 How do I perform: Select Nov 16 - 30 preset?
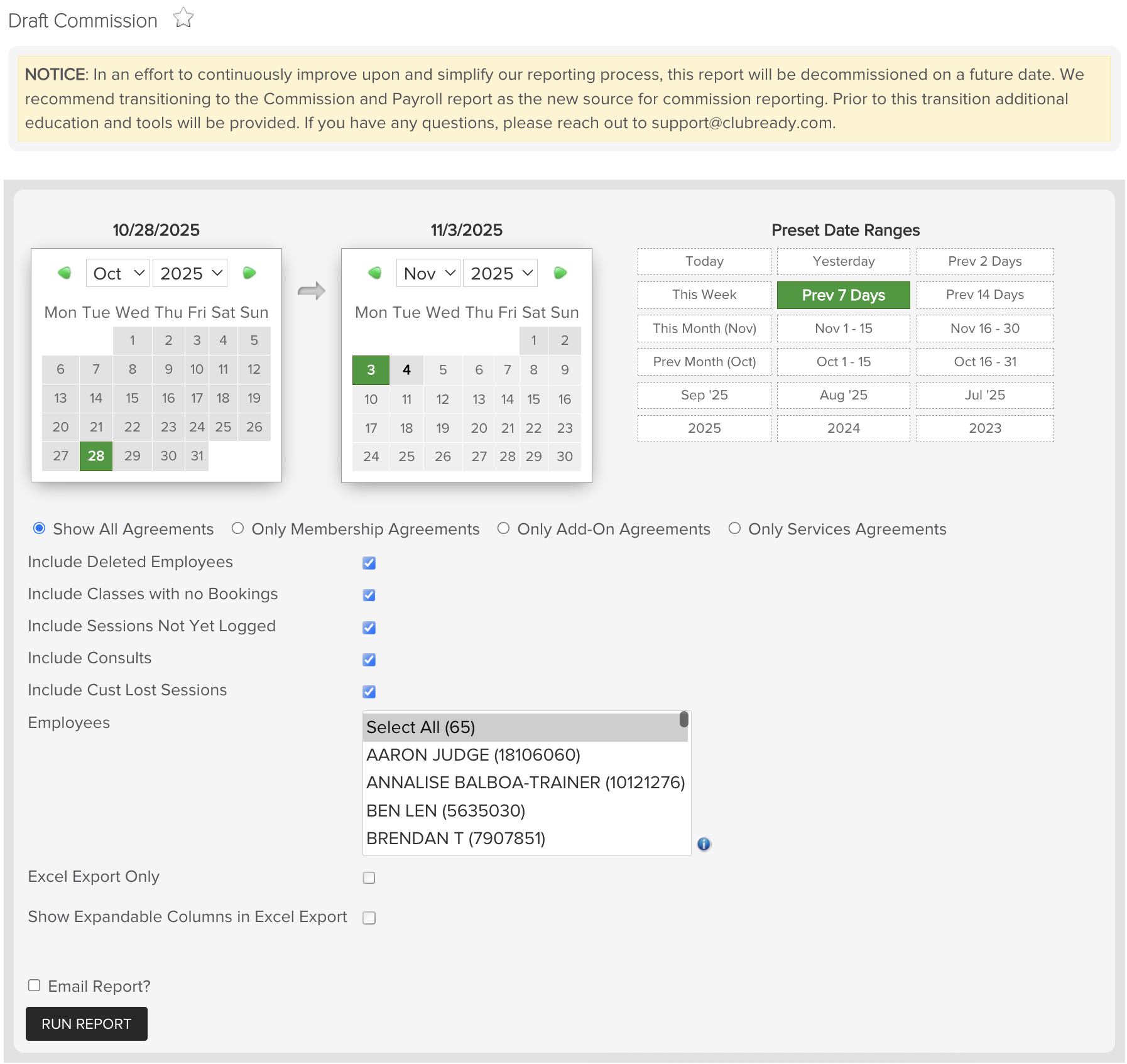point(985,328)
